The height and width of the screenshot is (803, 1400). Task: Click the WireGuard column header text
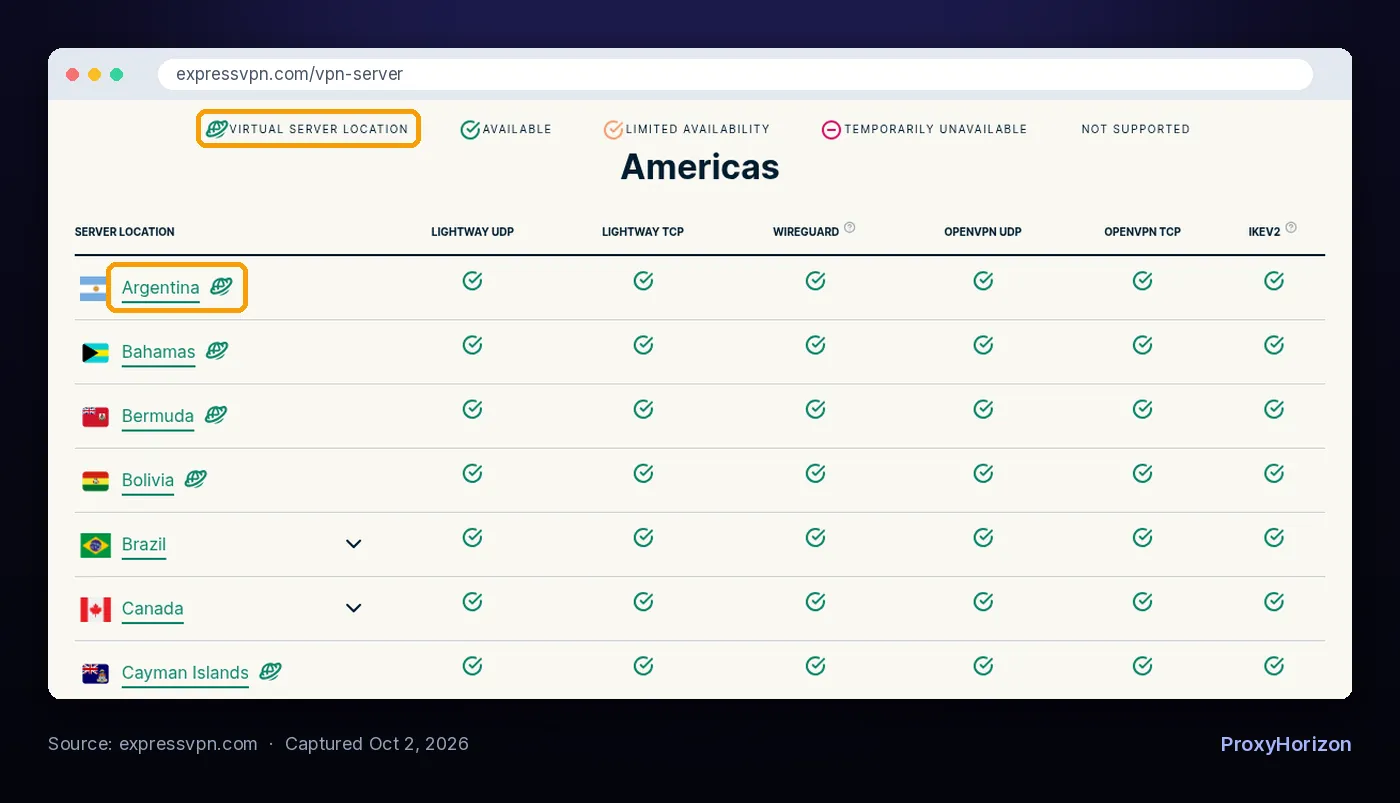[806, 232]
